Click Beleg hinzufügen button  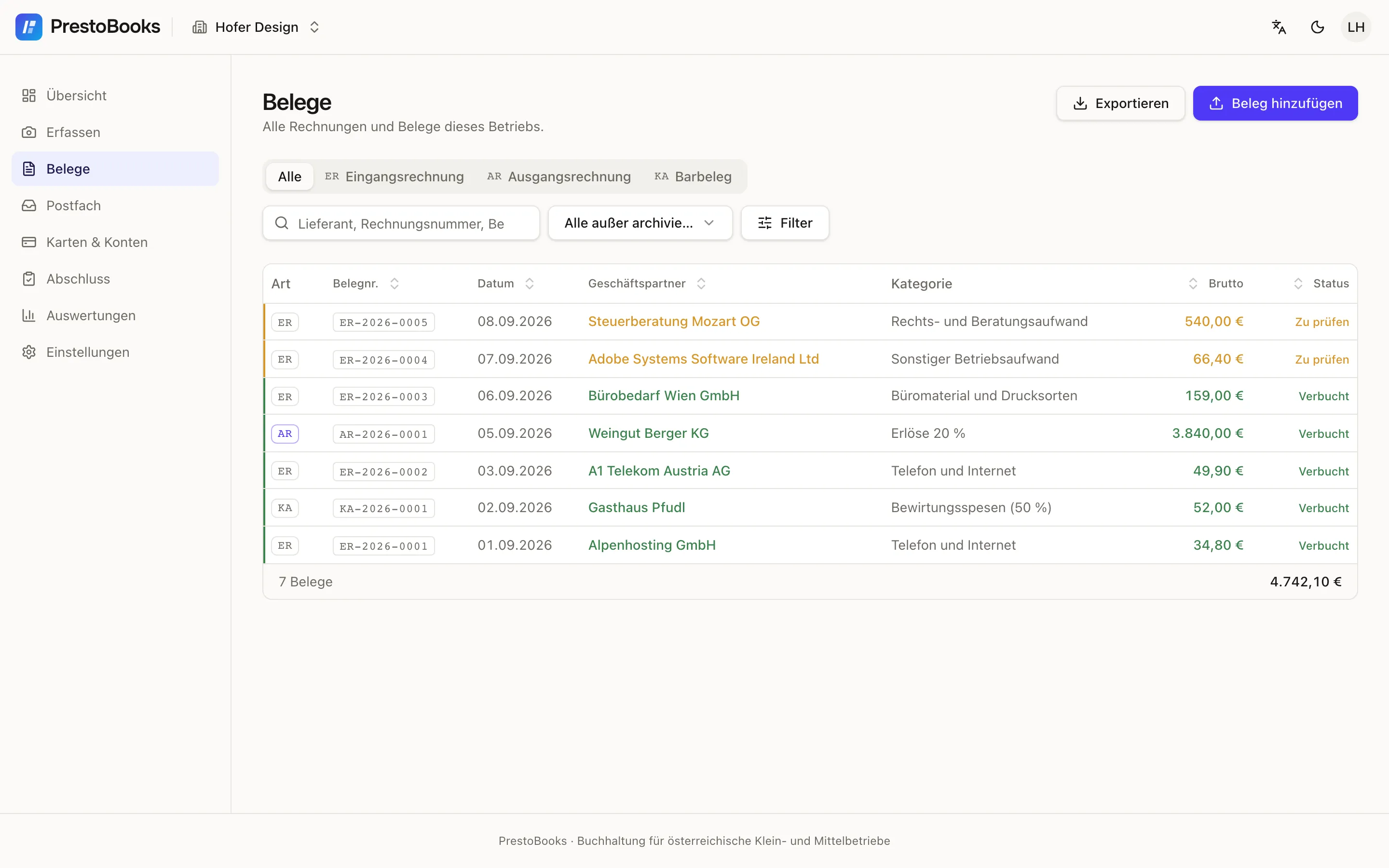point(1275,103)
